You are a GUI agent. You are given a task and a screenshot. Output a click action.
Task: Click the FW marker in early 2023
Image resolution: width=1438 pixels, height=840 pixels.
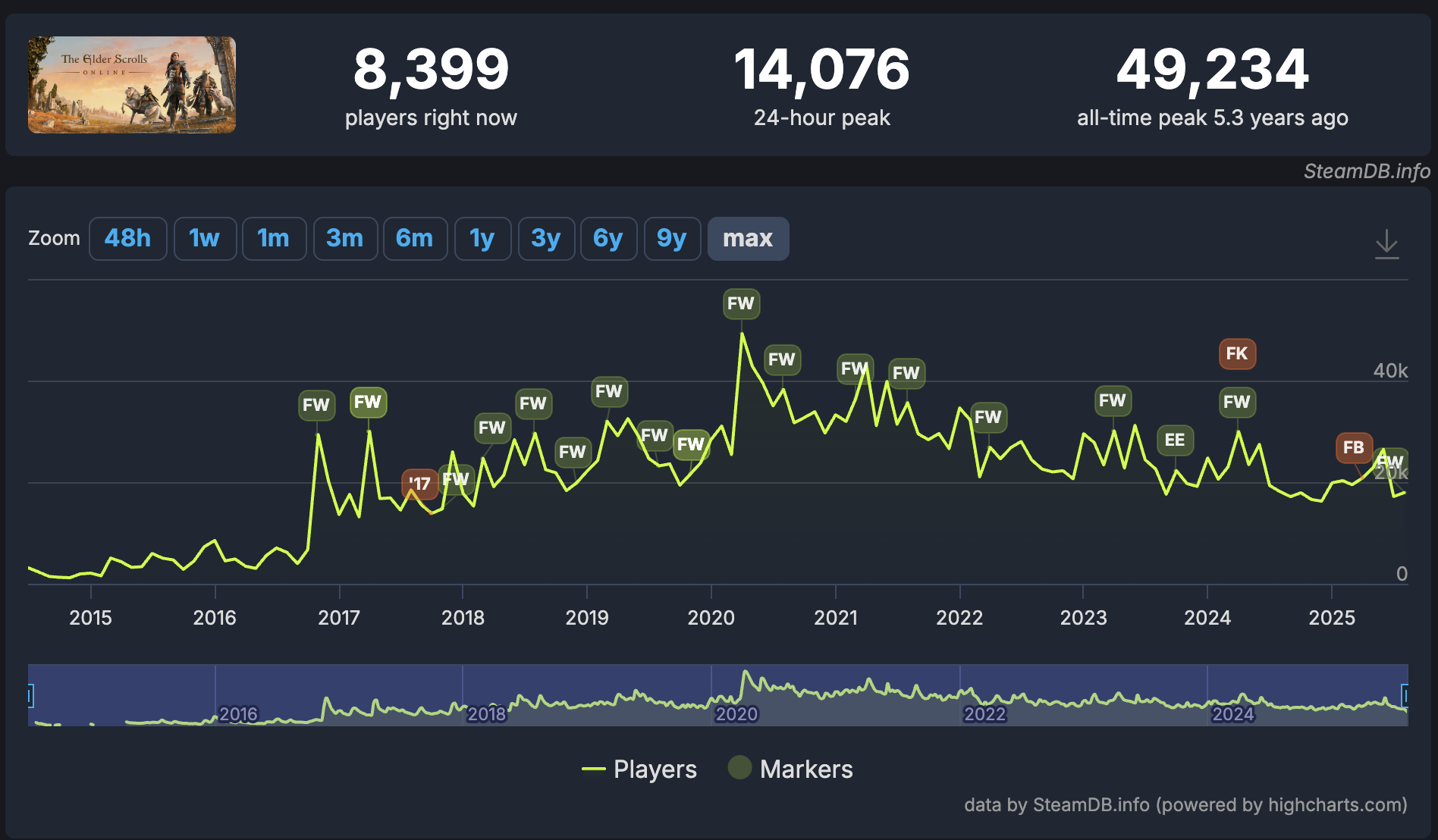click(x=1113, y=400)
